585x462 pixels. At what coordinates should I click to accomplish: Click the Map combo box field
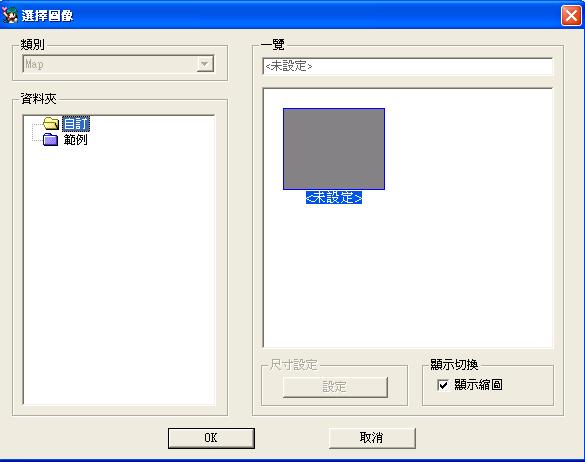coord(118,64)
